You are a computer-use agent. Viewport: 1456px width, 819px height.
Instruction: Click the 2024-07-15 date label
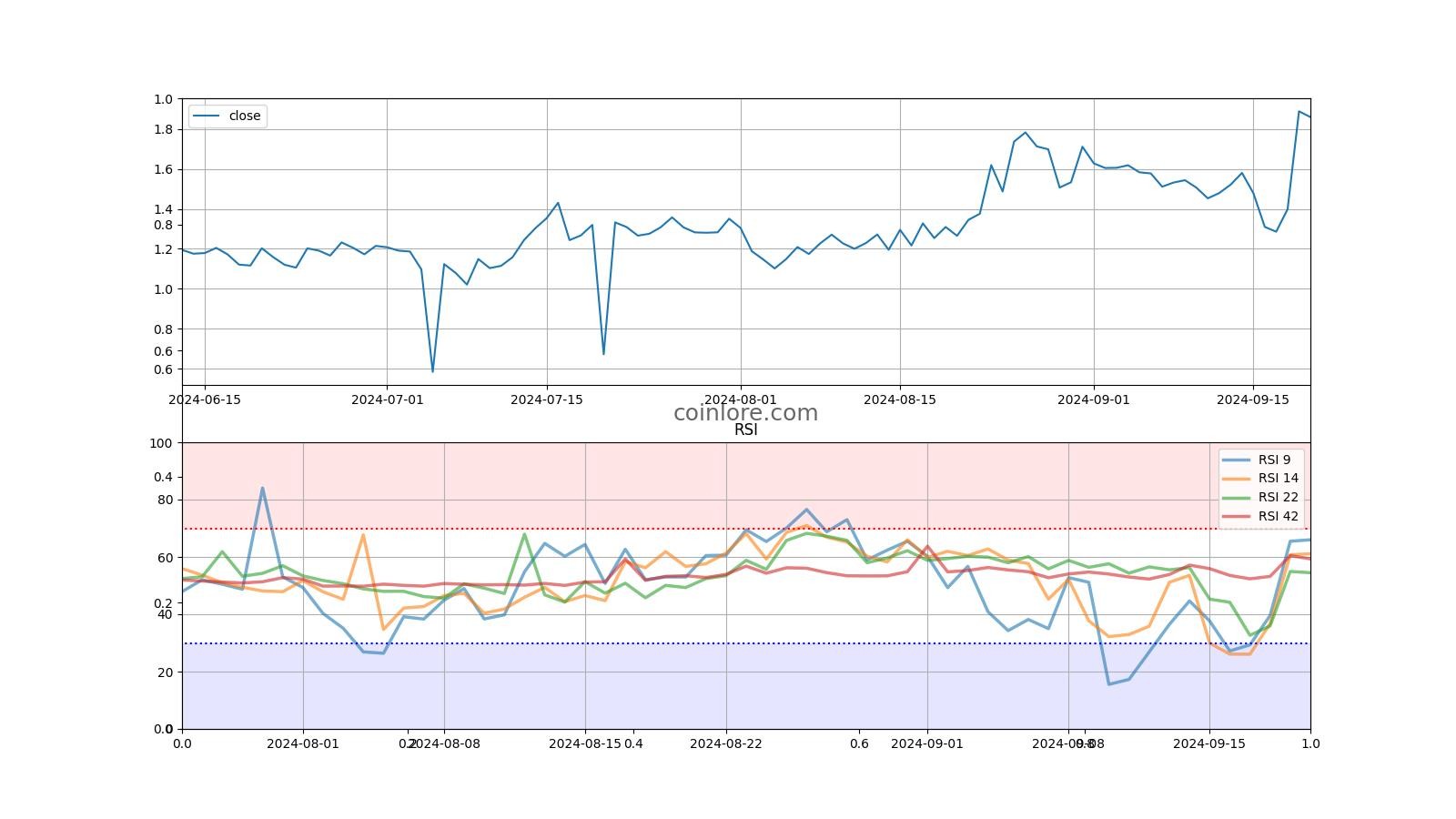(x=547, y=399)
